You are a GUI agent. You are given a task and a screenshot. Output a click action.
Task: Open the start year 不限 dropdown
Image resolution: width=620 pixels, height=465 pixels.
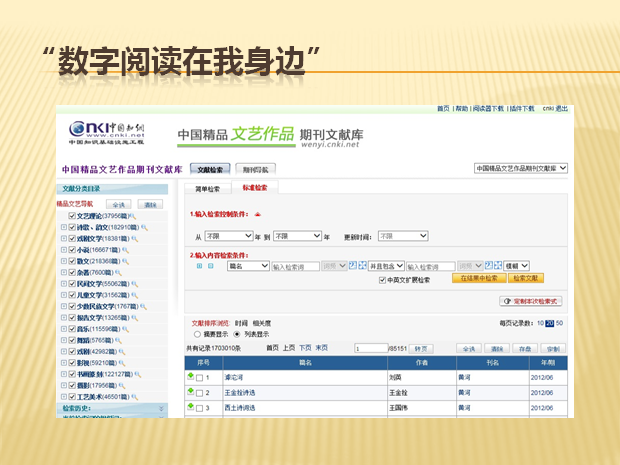[227, 236]
